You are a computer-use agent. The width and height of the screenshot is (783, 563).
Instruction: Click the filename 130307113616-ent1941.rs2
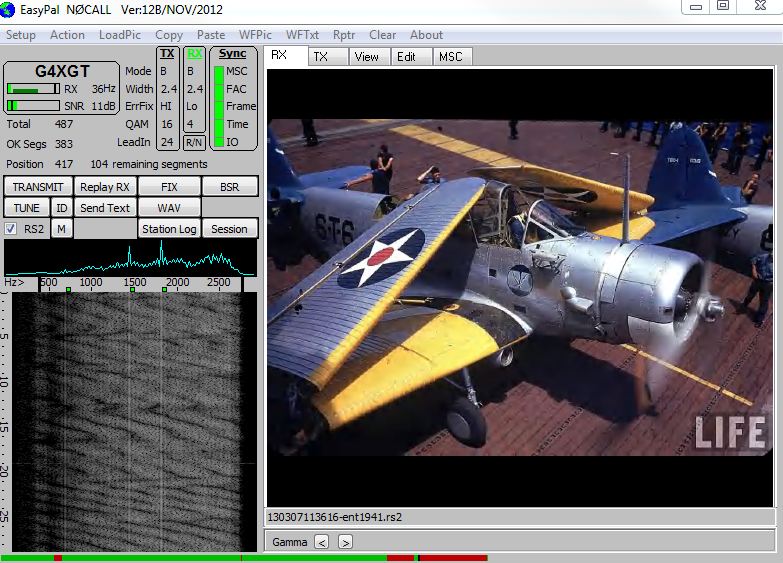click(335, 518)
